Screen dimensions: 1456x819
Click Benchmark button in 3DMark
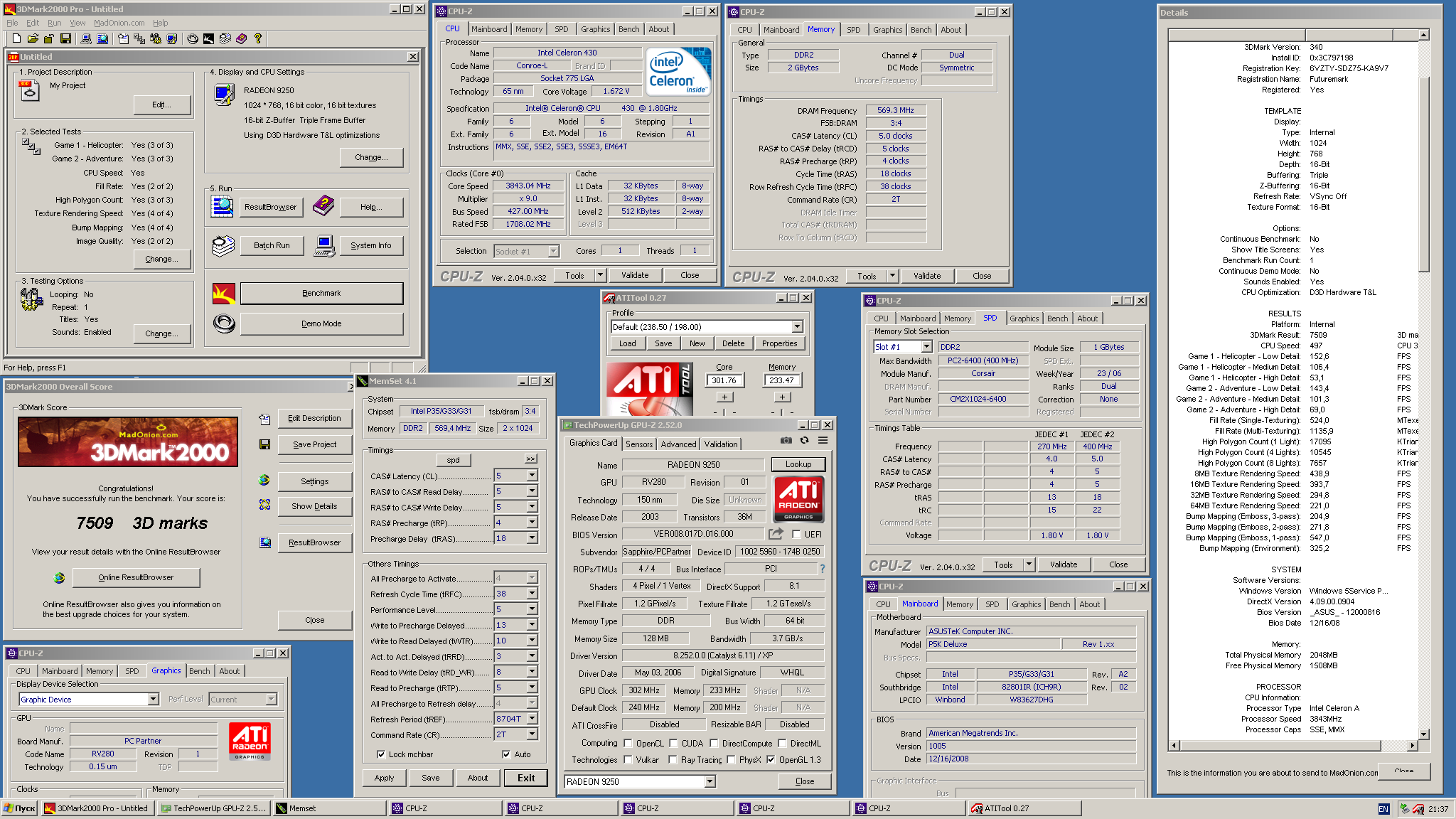(321, 293)
